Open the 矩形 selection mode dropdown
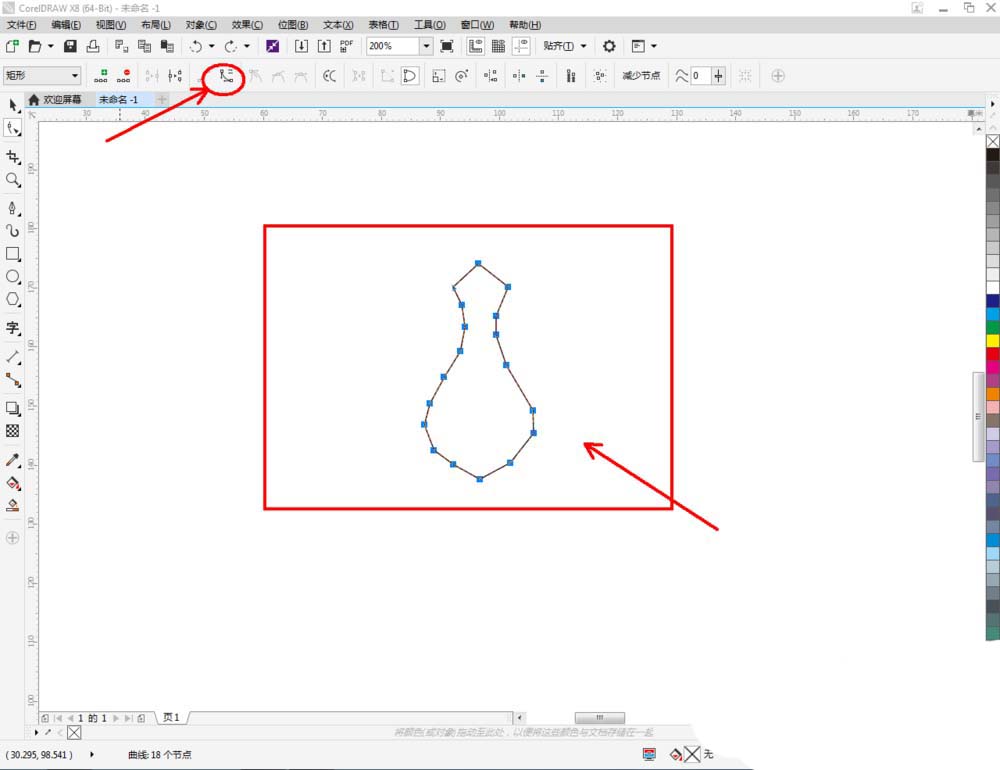1000x770 pixels. point(75,76)
